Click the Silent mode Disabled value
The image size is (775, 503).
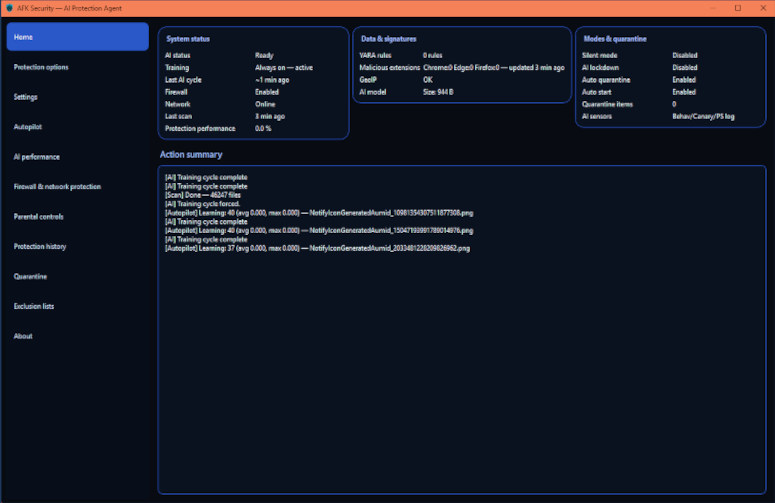coord(685,56)
